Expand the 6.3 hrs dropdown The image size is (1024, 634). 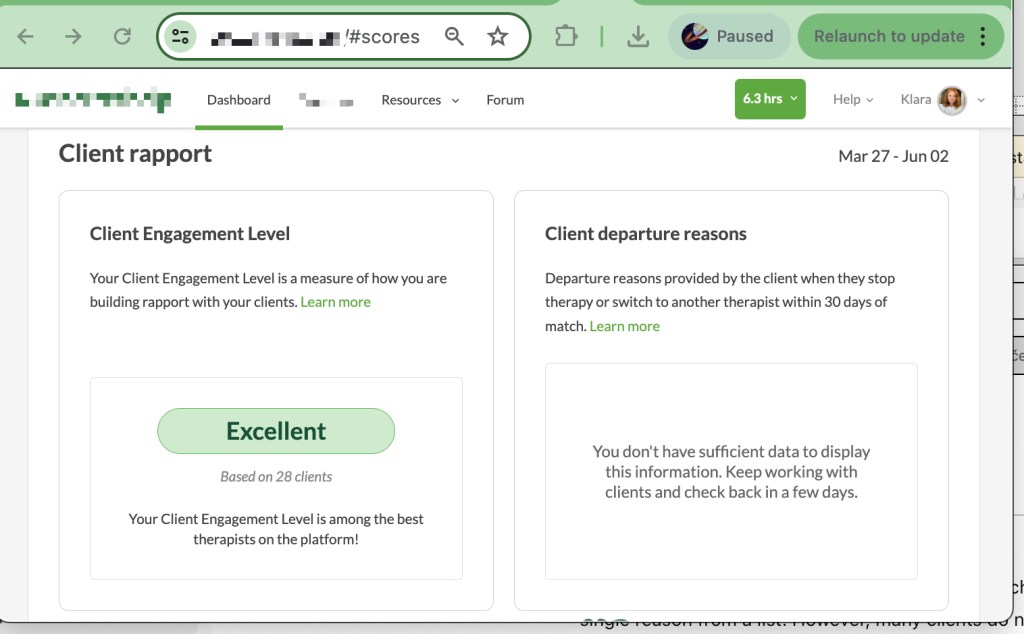pos(770,99)
